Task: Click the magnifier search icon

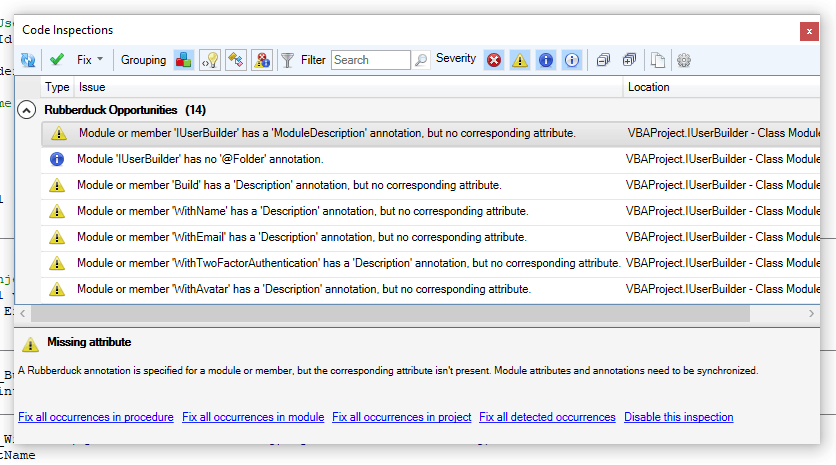Action: (x=421, y=60)
